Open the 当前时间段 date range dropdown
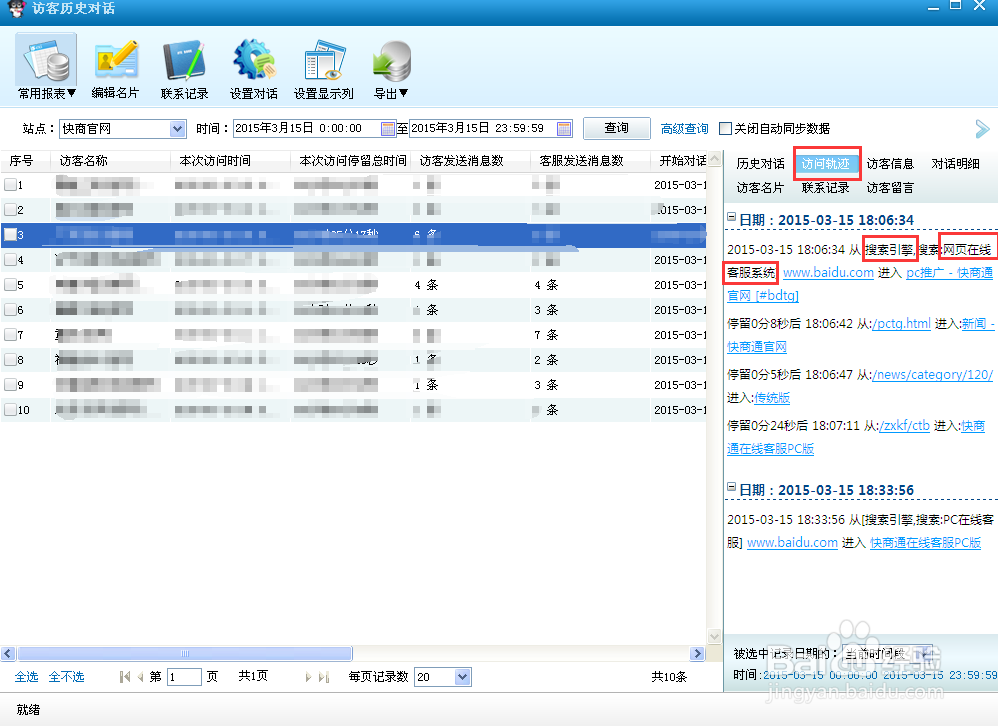The height and width of the screenshot is (726, 998). click(888, 653)
